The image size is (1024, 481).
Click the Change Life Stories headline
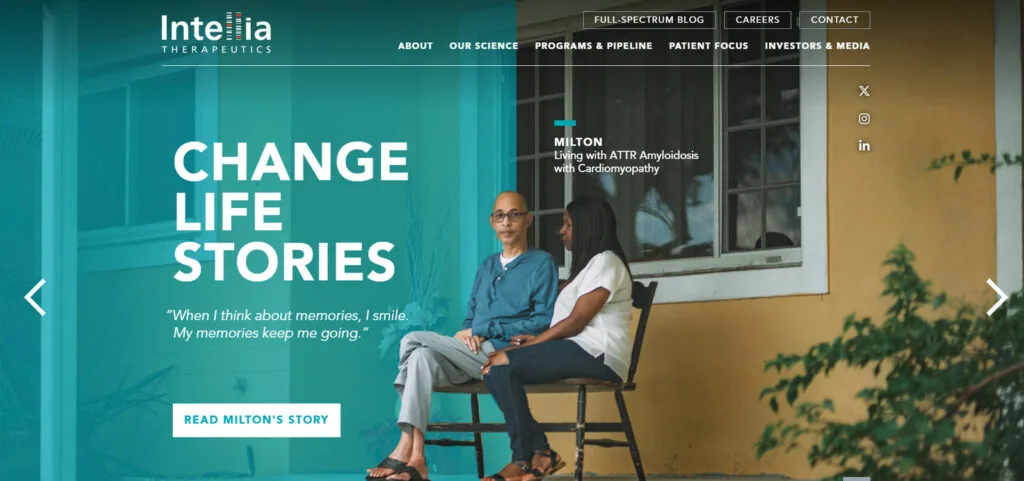pos(291,211)
